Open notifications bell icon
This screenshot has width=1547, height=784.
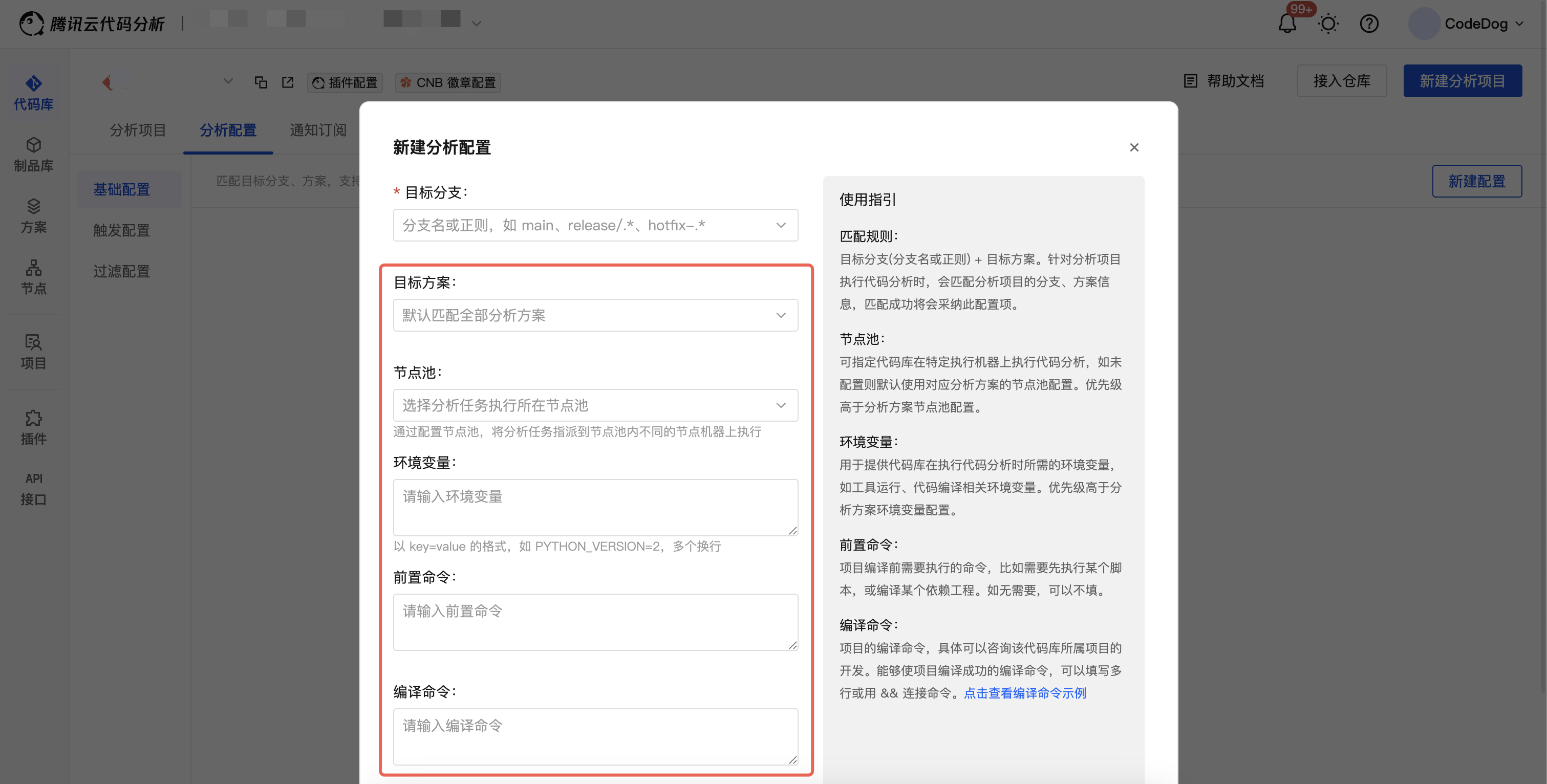click(x=1286, y=24)
